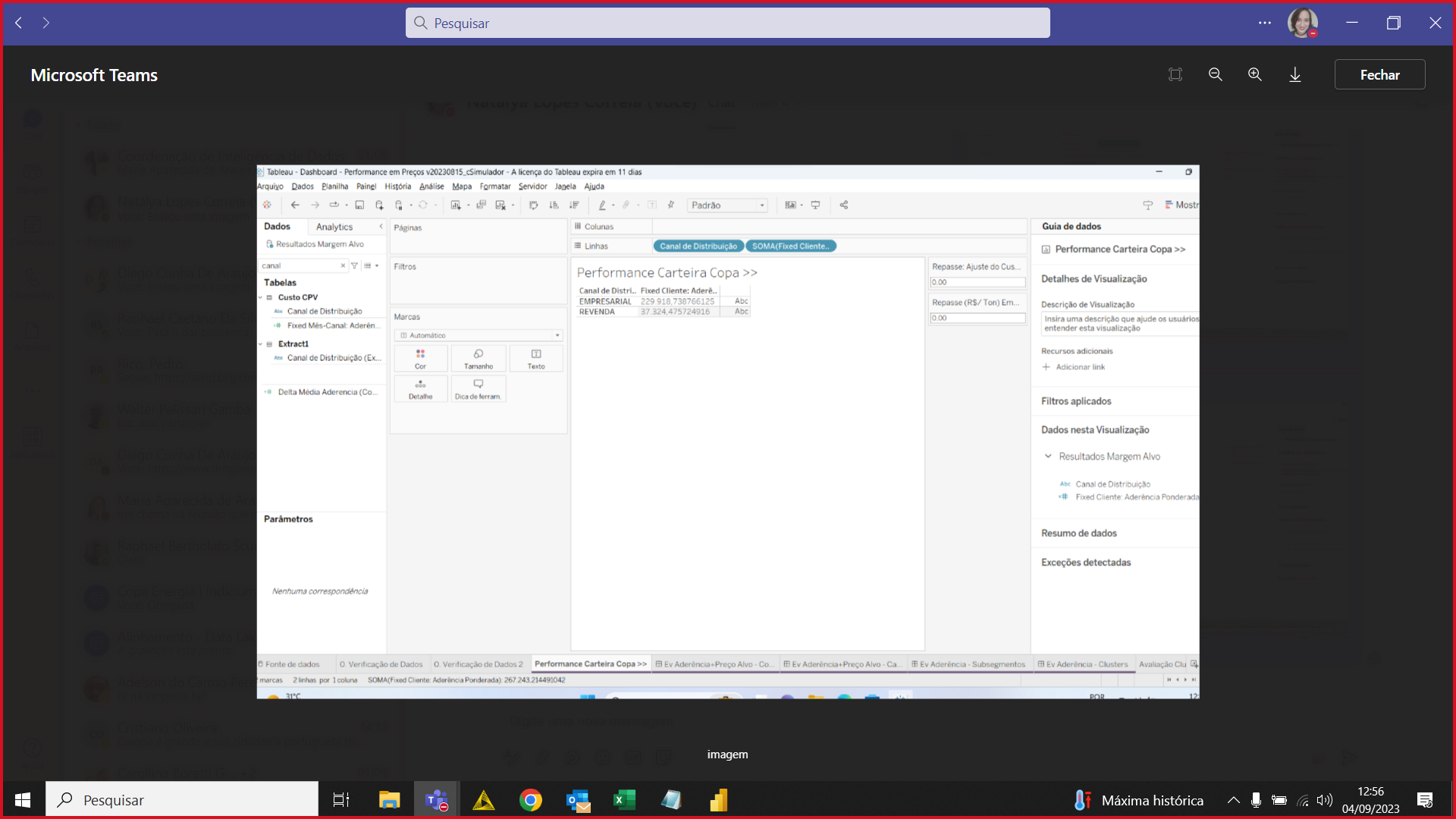Click Tableau pin axis icon

click(671, 205)
